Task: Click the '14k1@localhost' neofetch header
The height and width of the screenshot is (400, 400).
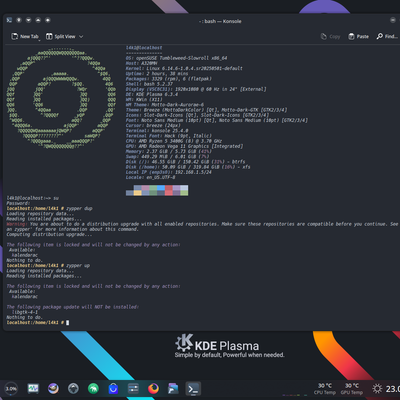Action: point(144,48)
